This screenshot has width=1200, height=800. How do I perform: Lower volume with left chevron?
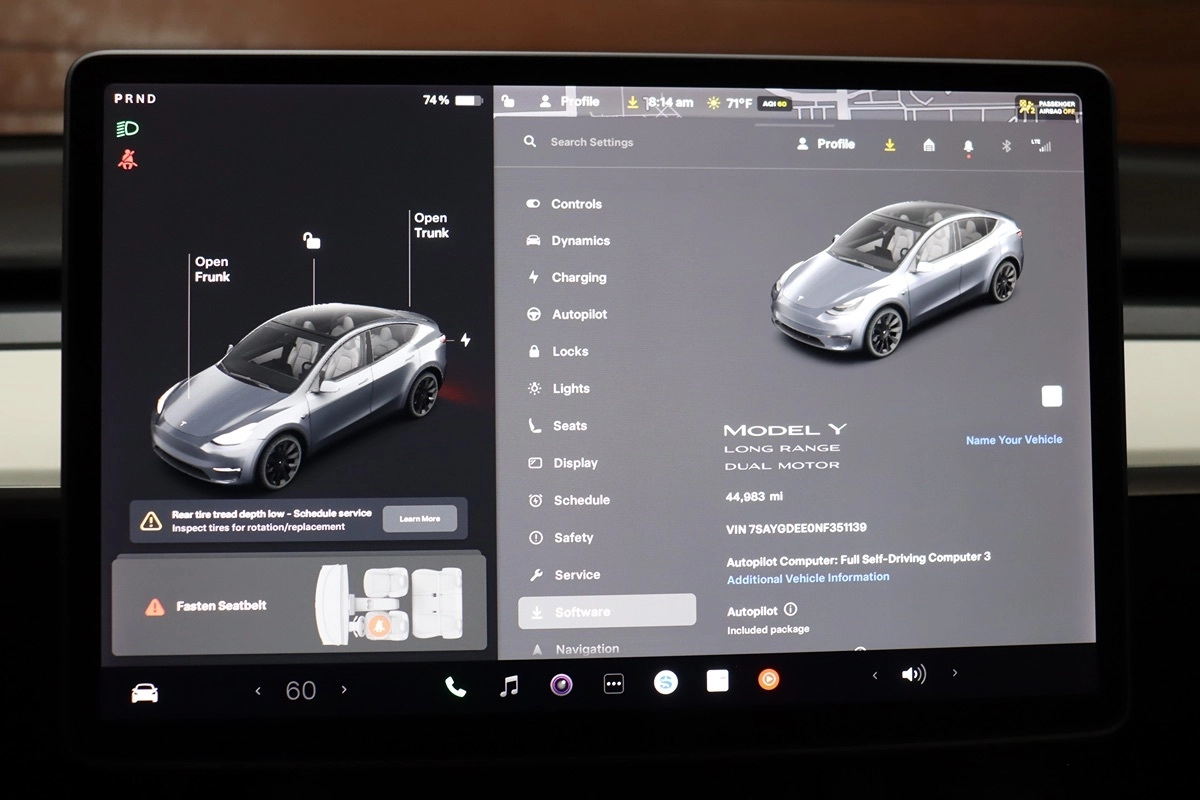point(875,676)
